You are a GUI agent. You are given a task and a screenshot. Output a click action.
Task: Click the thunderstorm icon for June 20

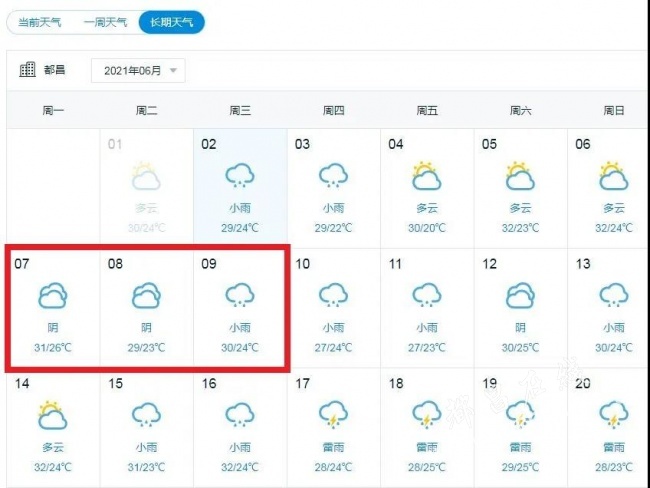(614, 414)
